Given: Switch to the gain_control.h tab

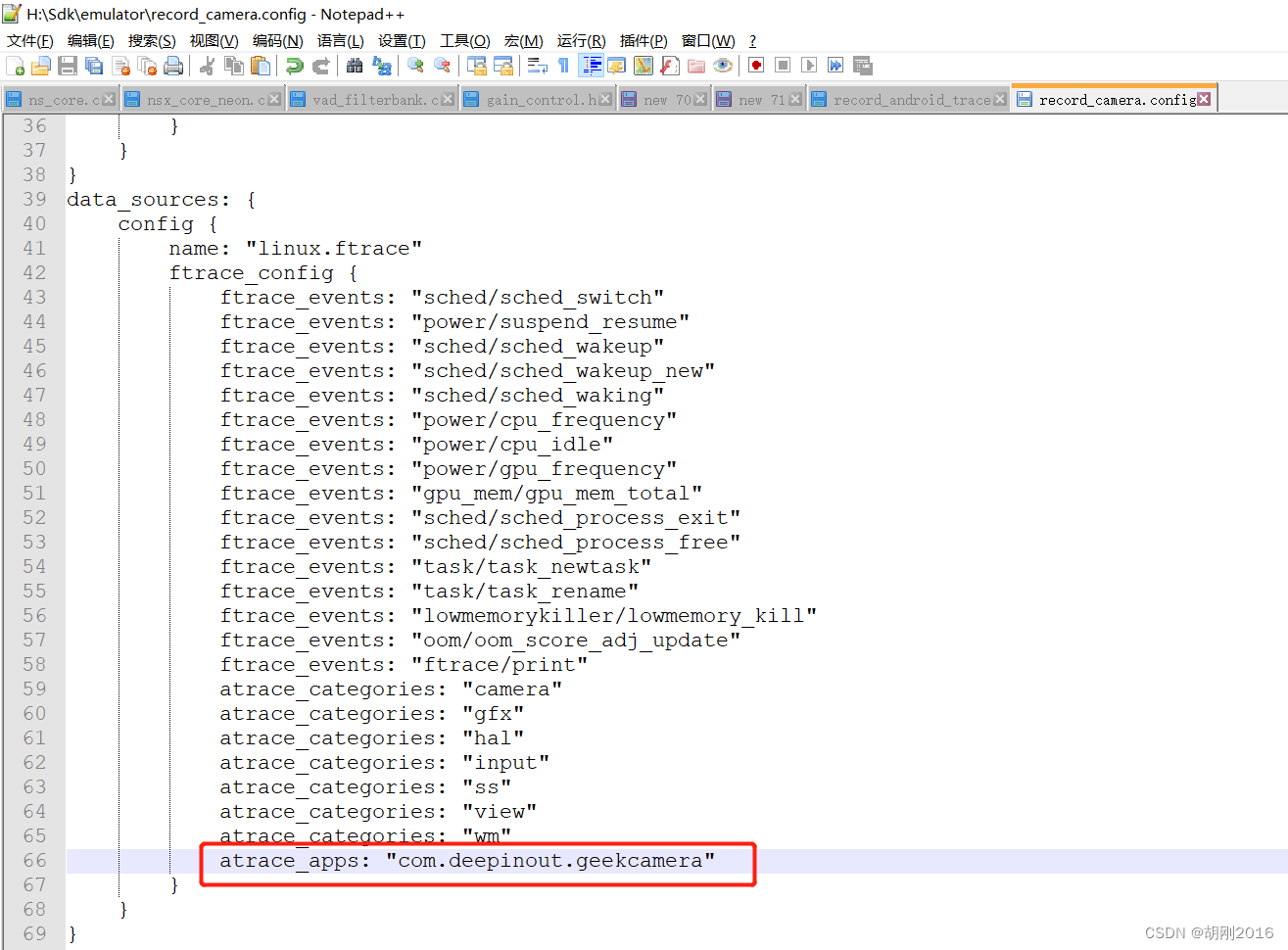Looking at the screenshot, I should coord(537,100).
